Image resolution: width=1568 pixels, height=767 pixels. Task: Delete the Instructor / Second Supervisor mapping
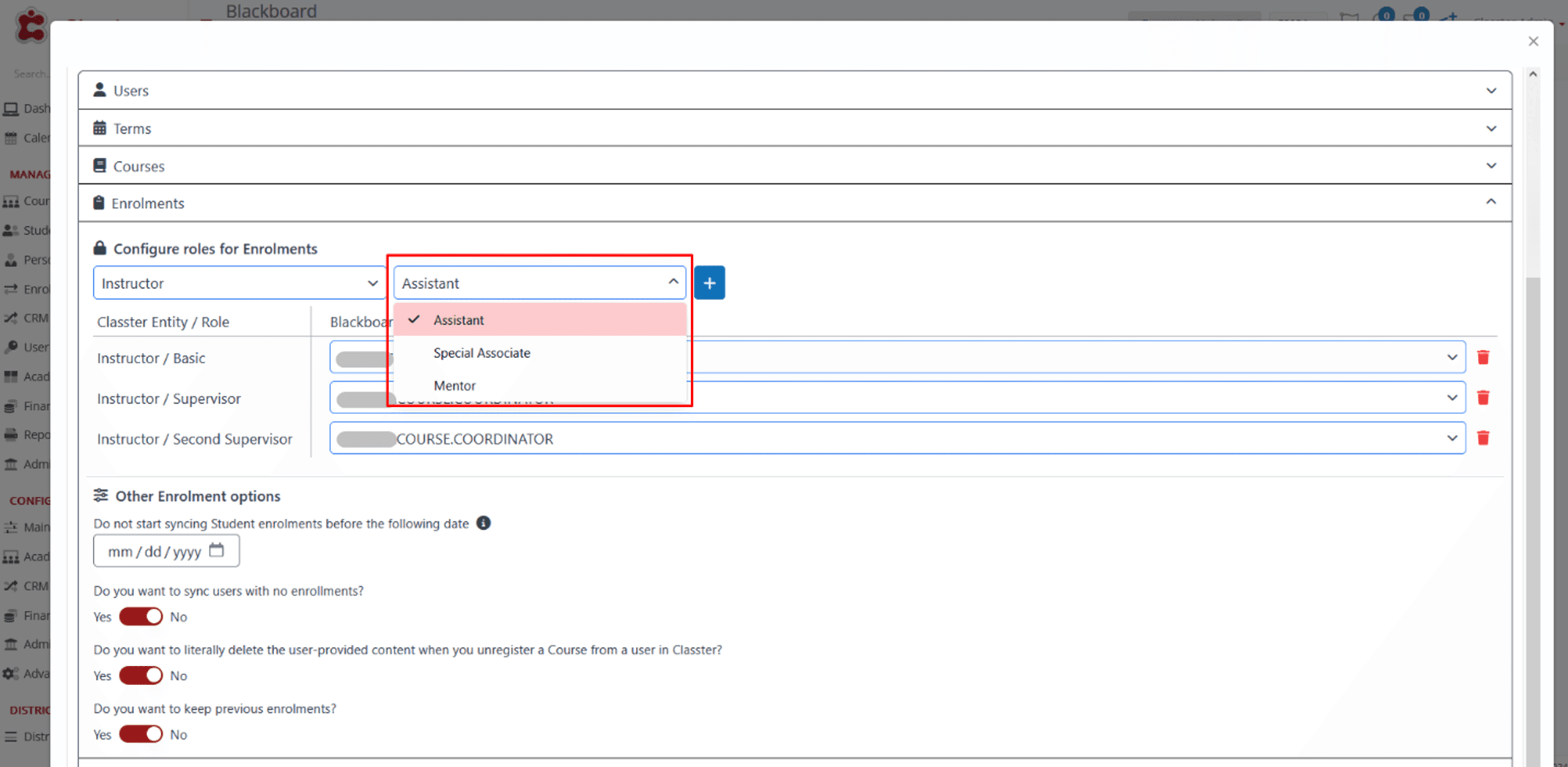1483,438
